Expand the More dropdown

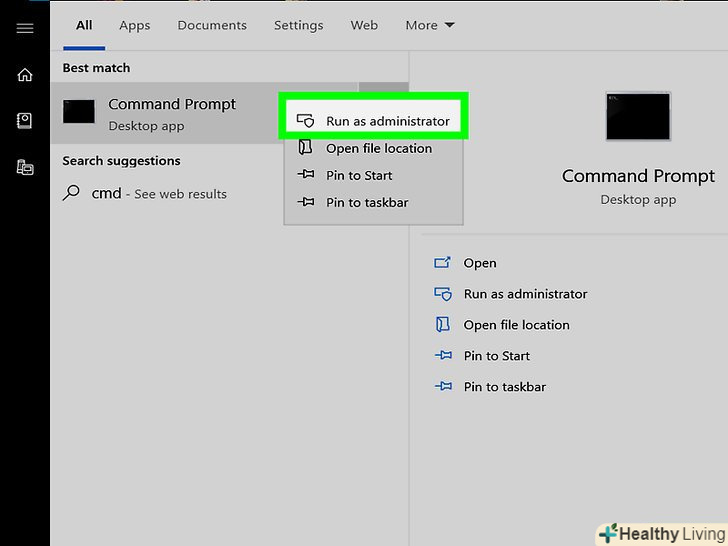(x=429, y=25)
